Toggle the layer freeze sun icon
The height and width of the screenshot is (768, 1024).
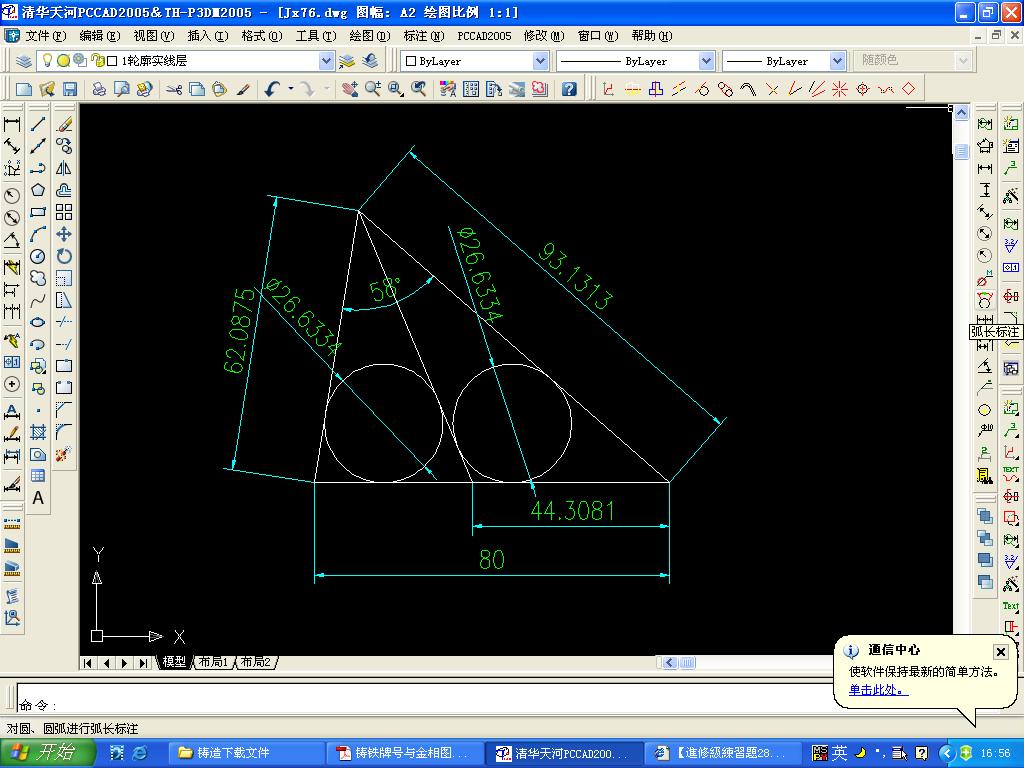(63, 61)
